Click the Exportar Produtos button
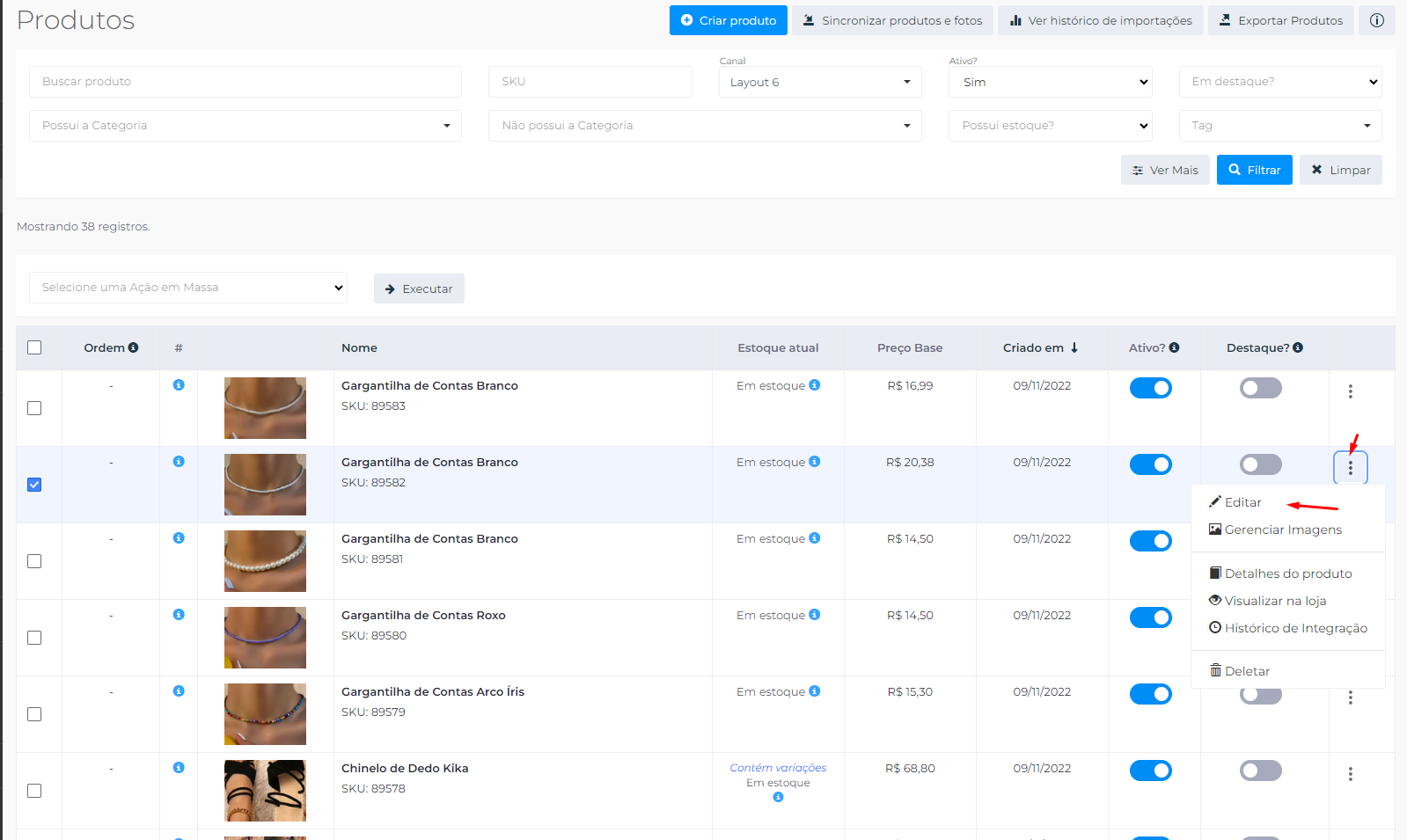 (1281, 20)
